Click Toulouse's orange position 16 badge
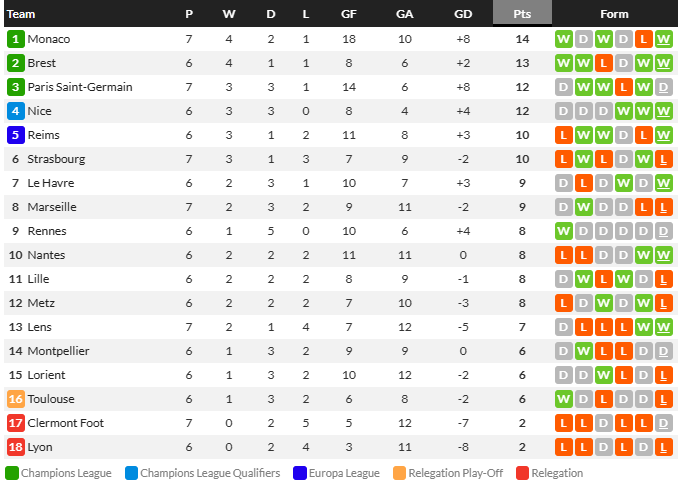Viewport: 678px width, 486px height. (16, 399)
